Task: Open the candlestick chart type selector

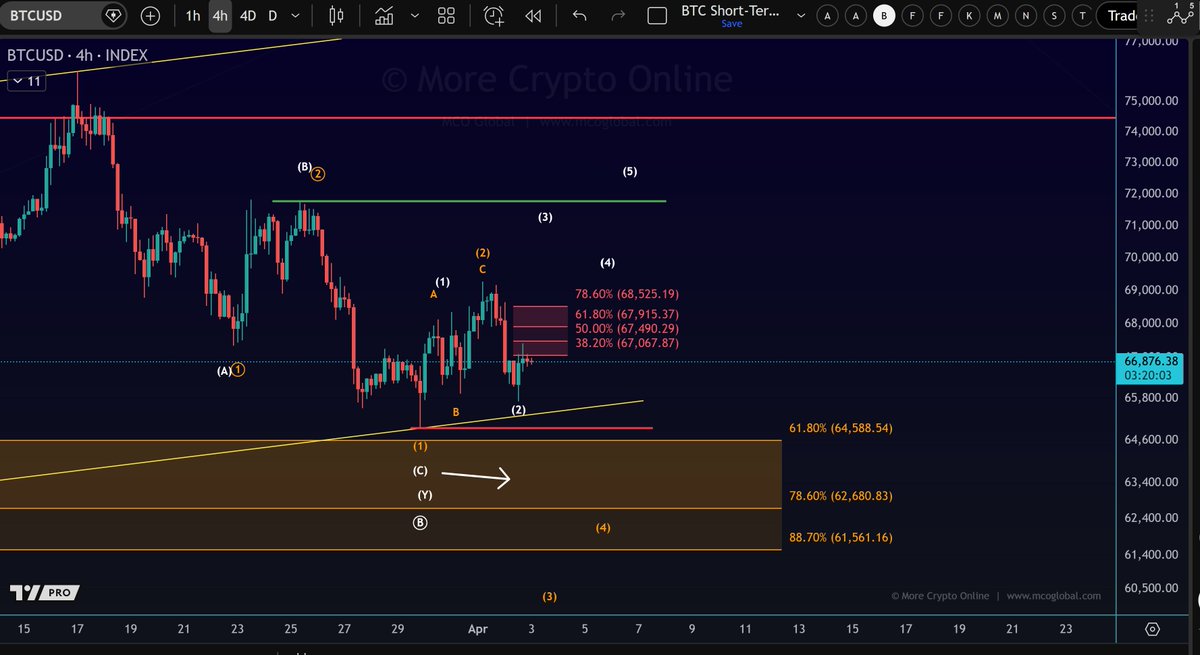Action: pos(336,16)
